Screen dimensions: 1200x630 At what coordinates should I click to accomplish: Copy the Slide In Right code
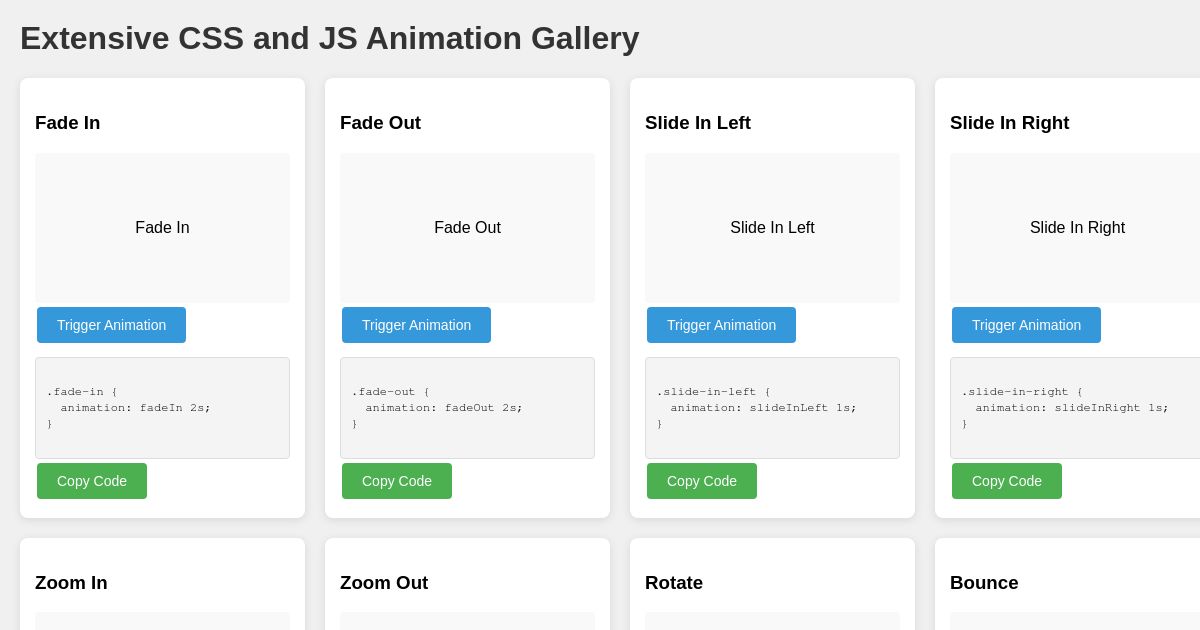point(1007,481)
